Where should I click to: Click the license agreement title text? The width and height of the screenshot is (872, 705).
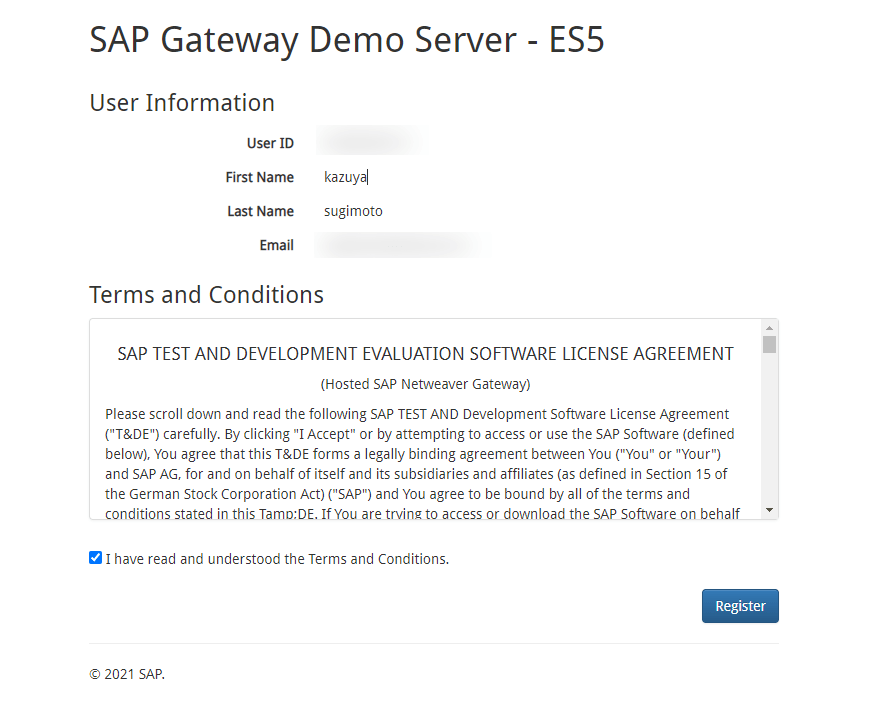425,354
